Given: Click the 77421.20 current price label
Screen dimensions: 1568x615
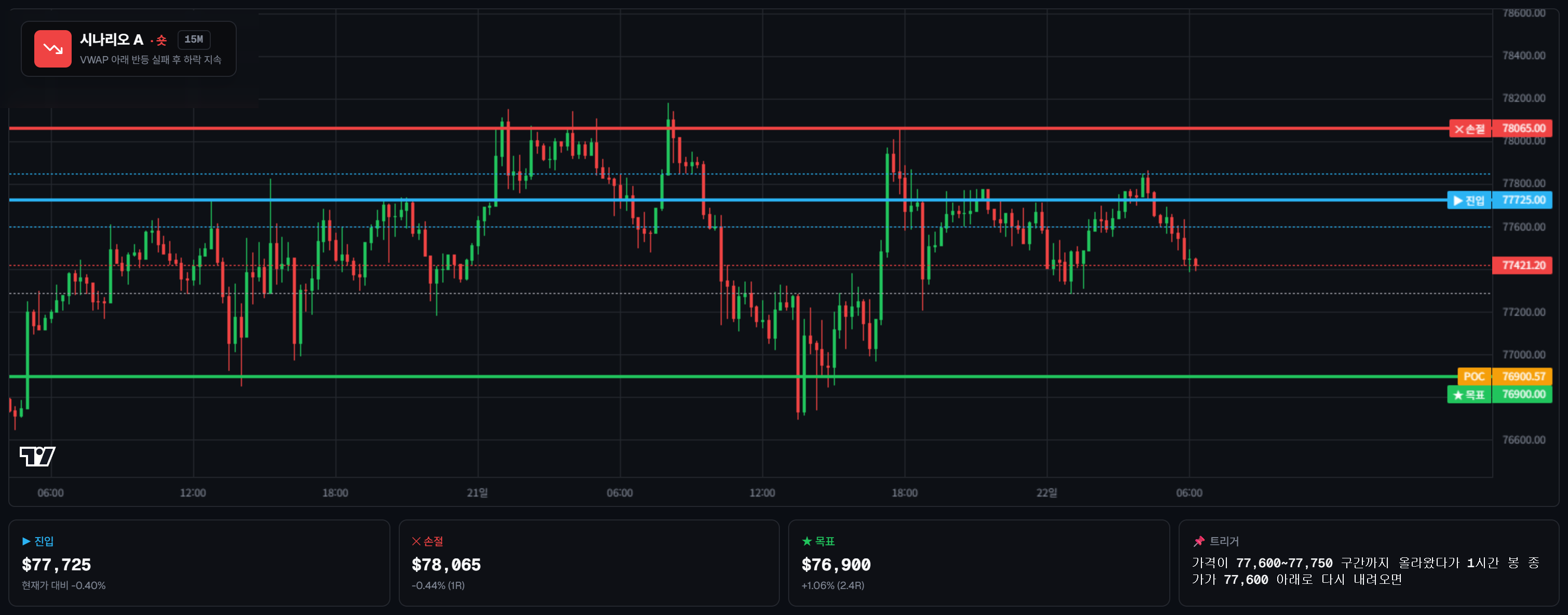Looking at the screenshot, I should click(1522, 265).
